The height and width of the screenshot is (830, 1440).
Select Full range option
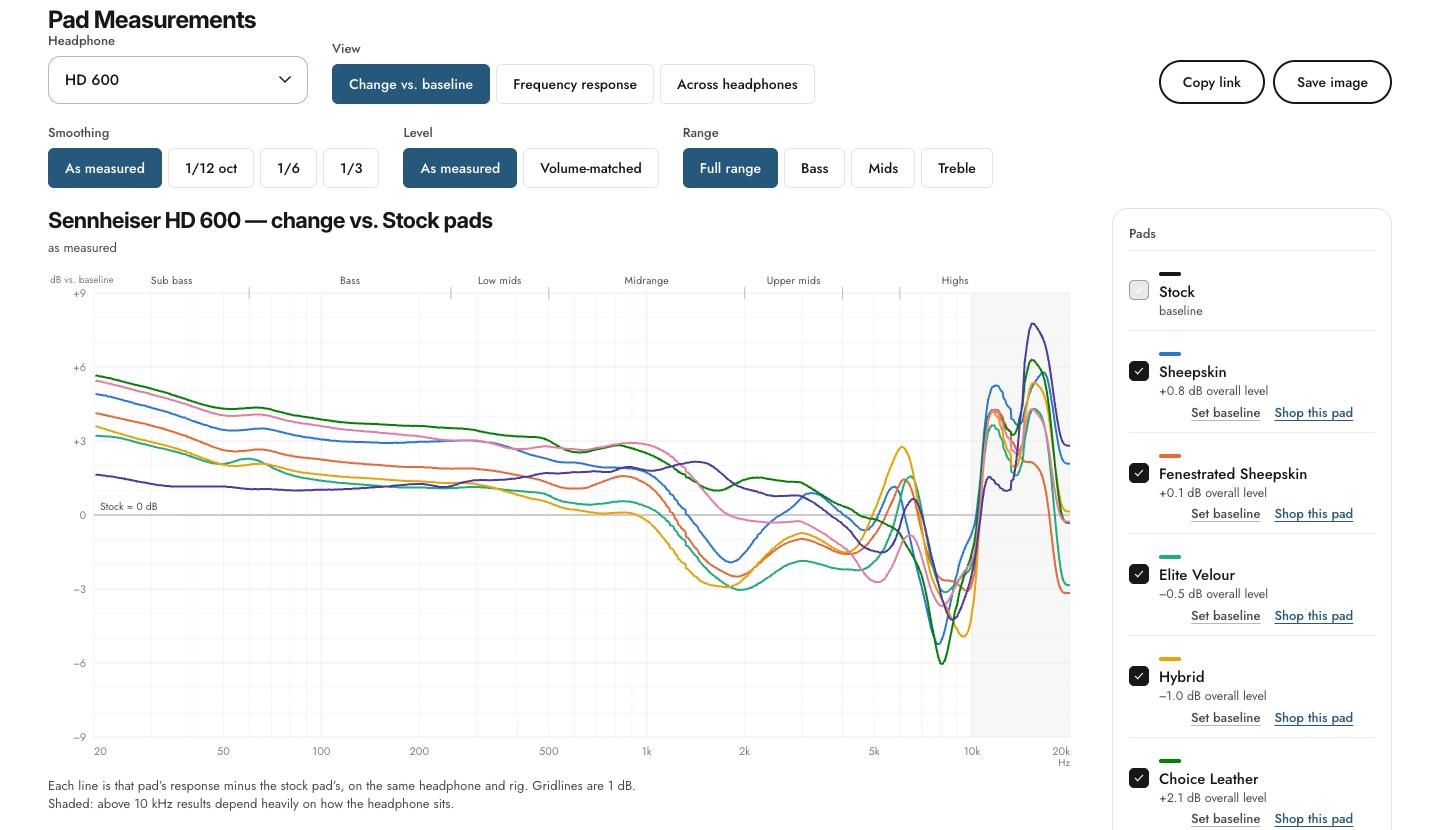pos(730,168)
